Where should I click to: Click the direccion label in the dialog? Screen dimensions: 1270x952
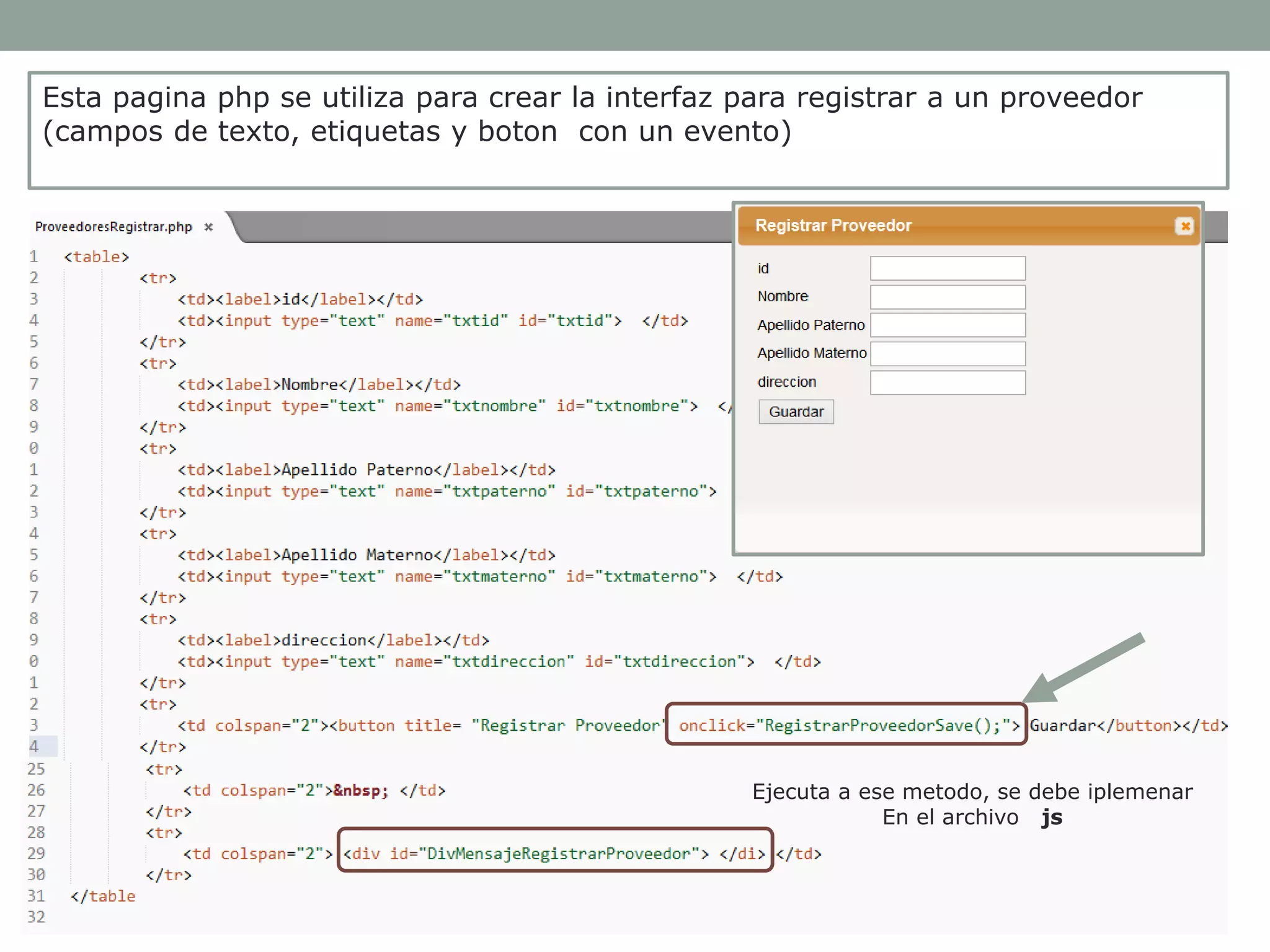coord(786,382)
